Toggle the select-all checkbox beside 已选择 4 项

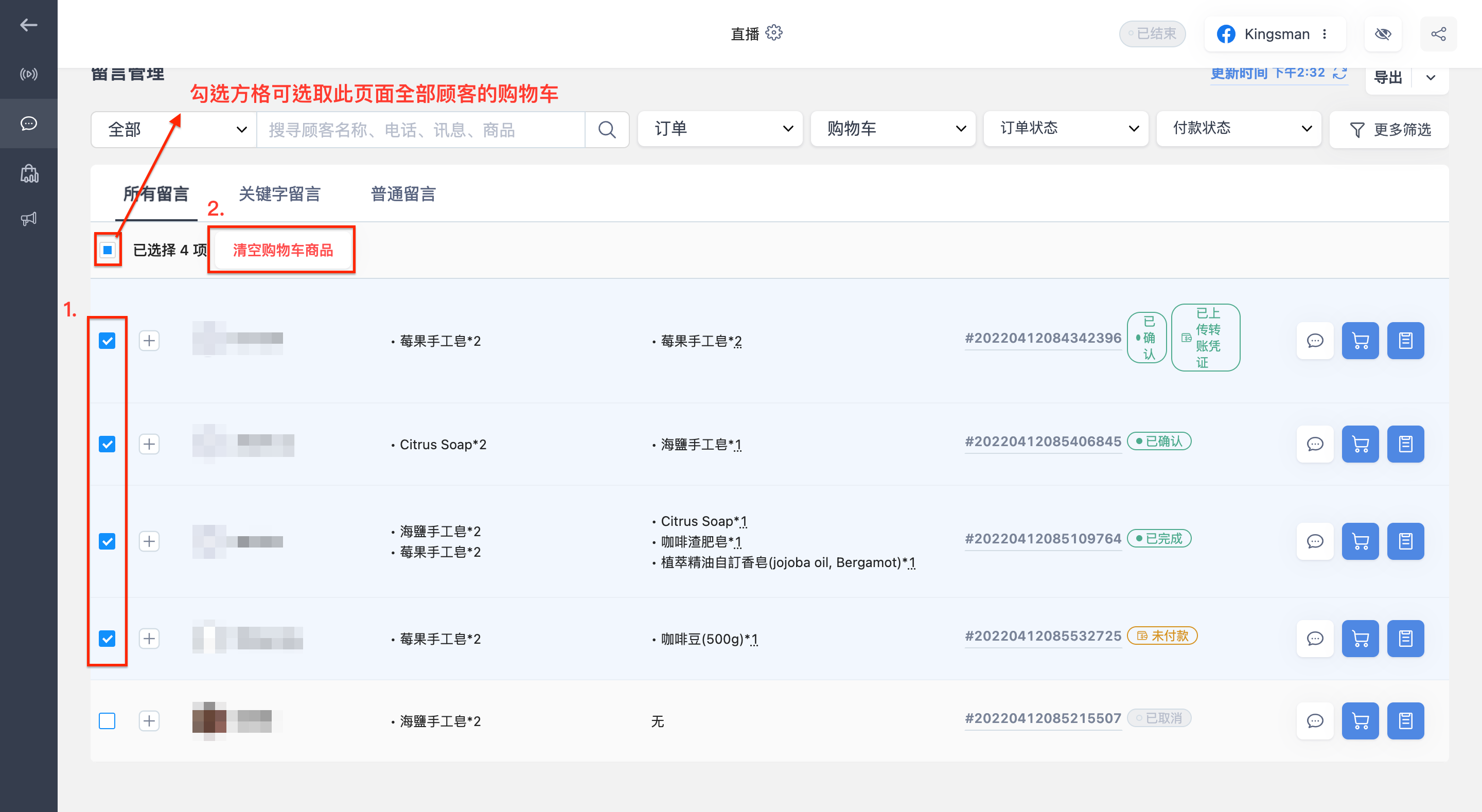point(108,250)
